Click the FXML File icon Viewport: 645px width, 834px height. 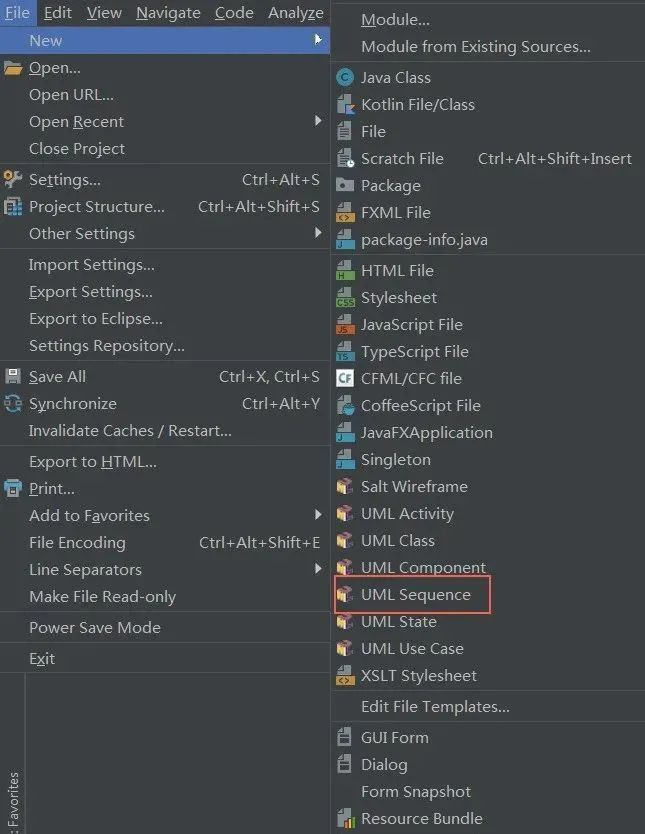(x=345, y=212)
